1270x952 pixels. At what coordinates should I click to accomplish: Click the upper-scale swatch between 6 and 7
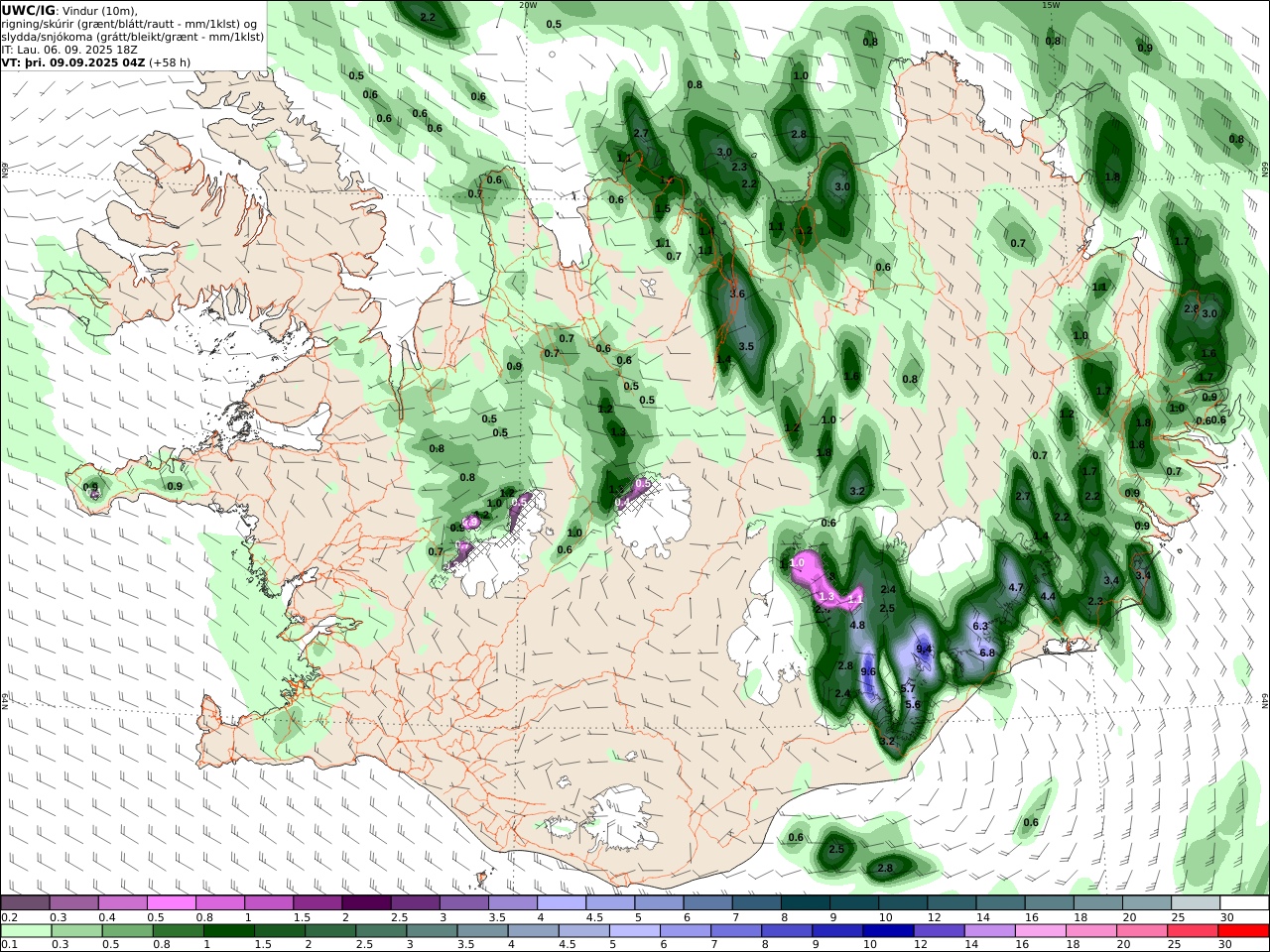[x=706, y=902]
